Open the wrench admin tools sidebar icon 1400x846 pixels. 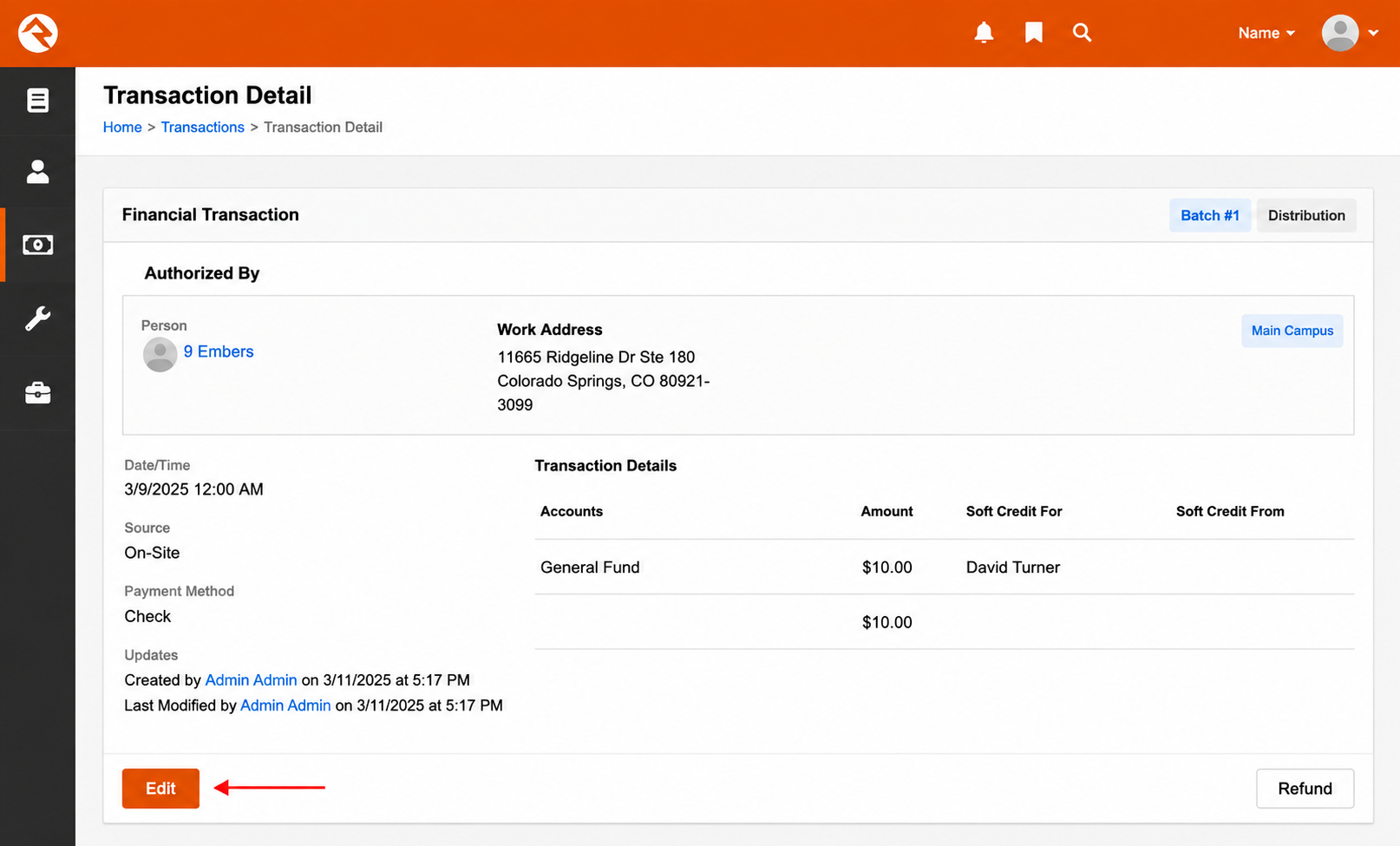[x=37, y=319]
